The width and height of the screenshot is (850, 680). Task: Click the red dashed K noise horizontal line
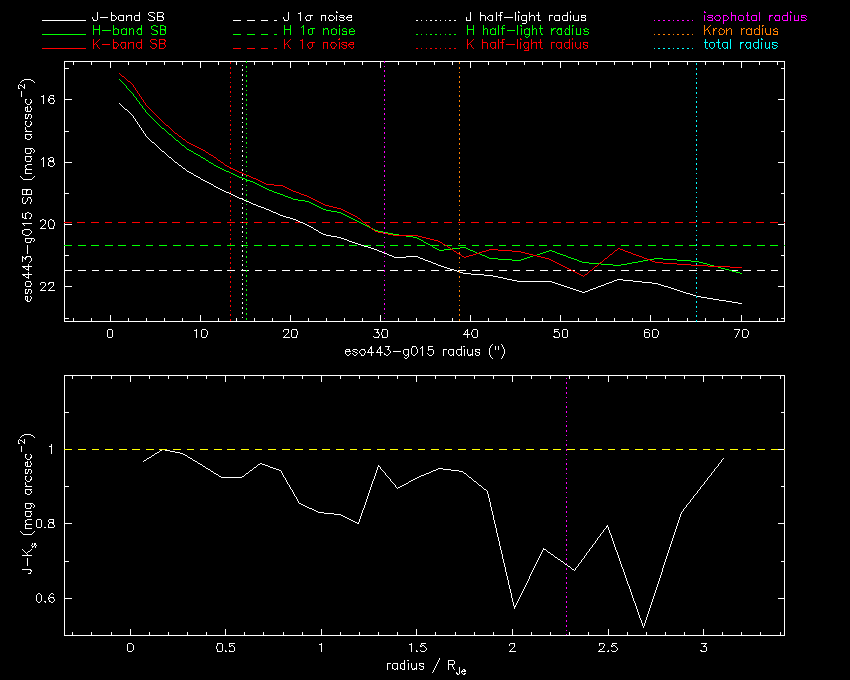point(600,222)
